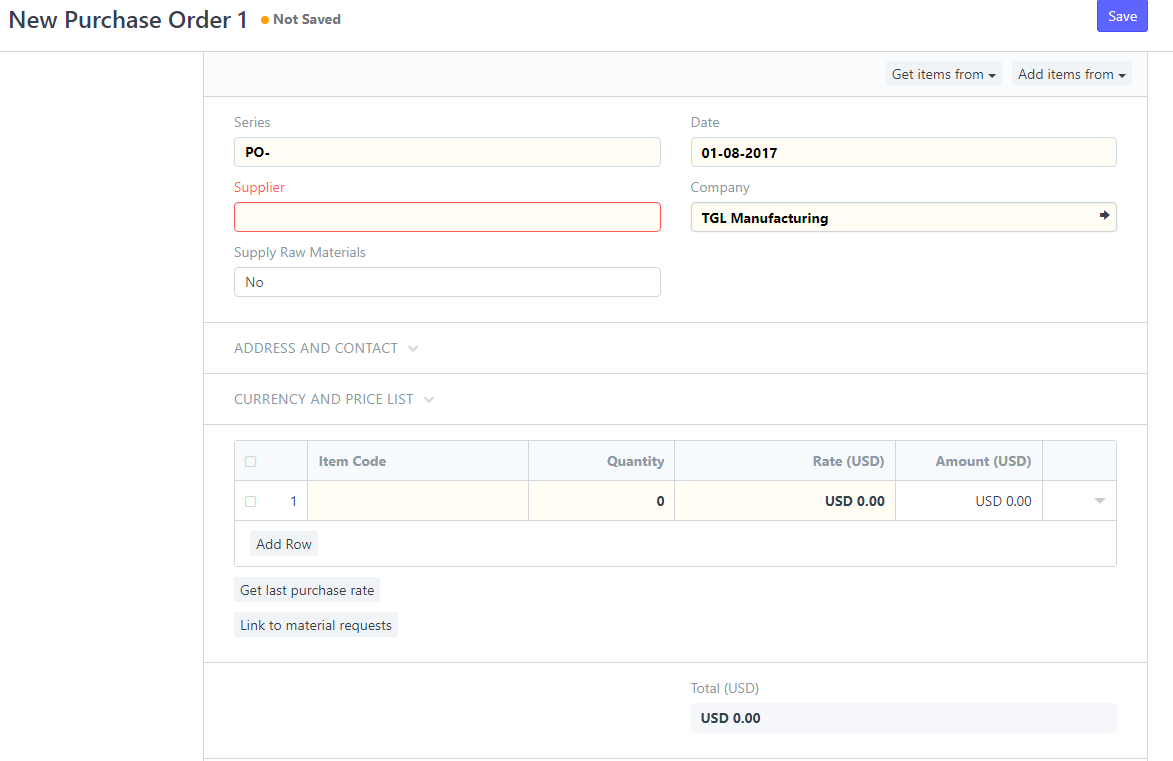Open row 1 via its row number link
The image size is (1173, 761).
[293, 501]
